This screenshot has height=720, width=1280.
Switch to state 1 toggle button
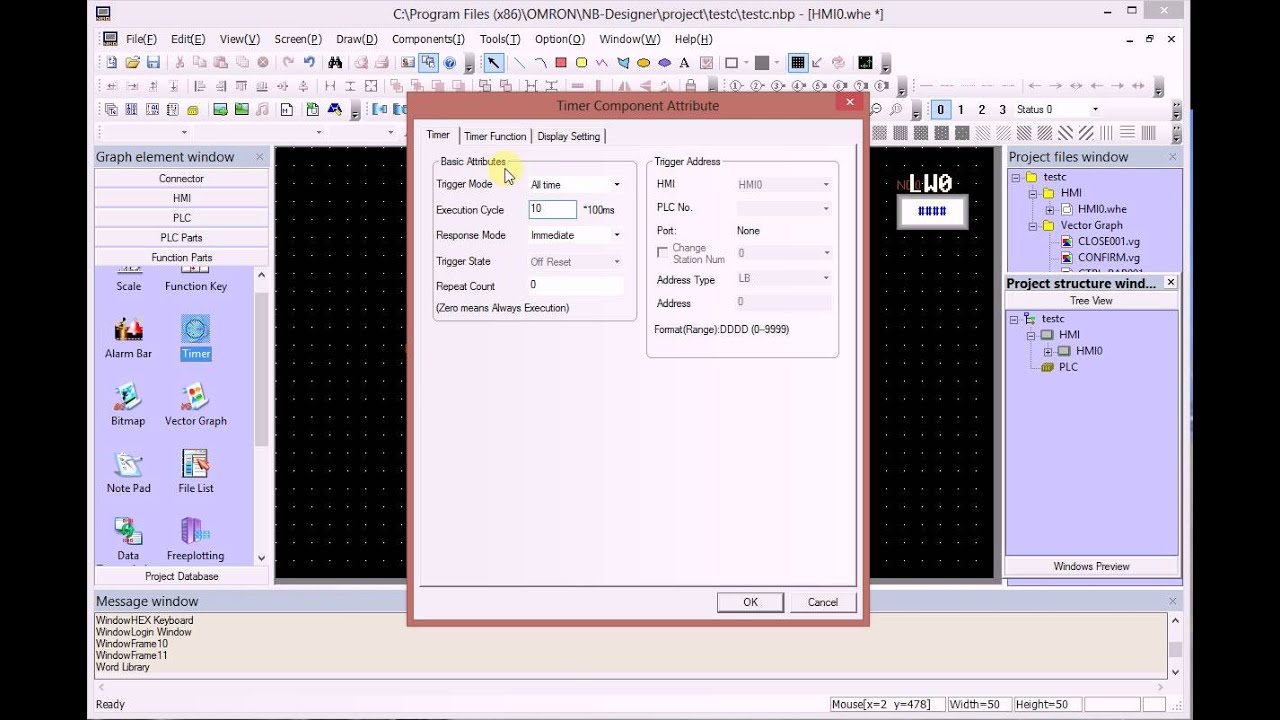[961, 109]
